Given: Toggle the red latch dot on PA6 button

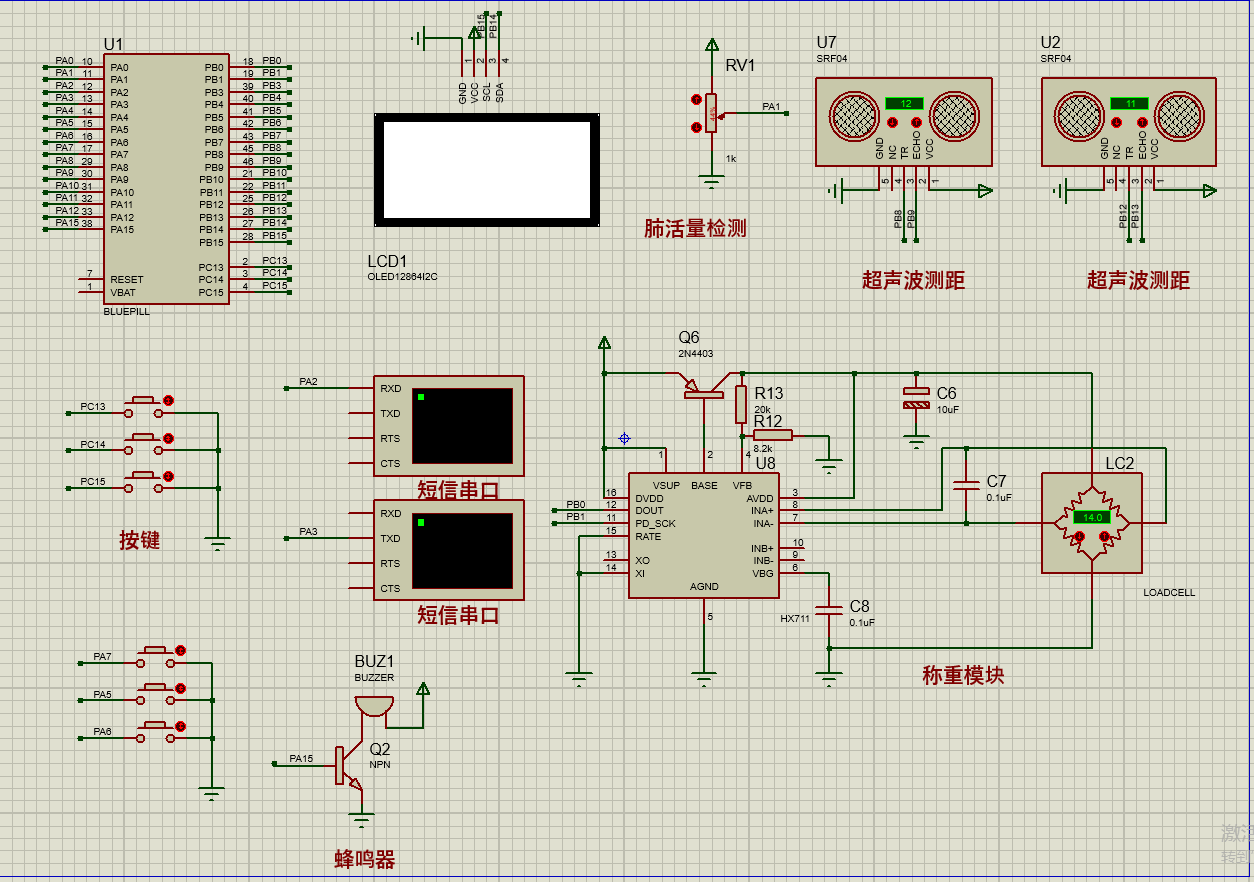Looking at the screenshot, I should coord(180,726).
